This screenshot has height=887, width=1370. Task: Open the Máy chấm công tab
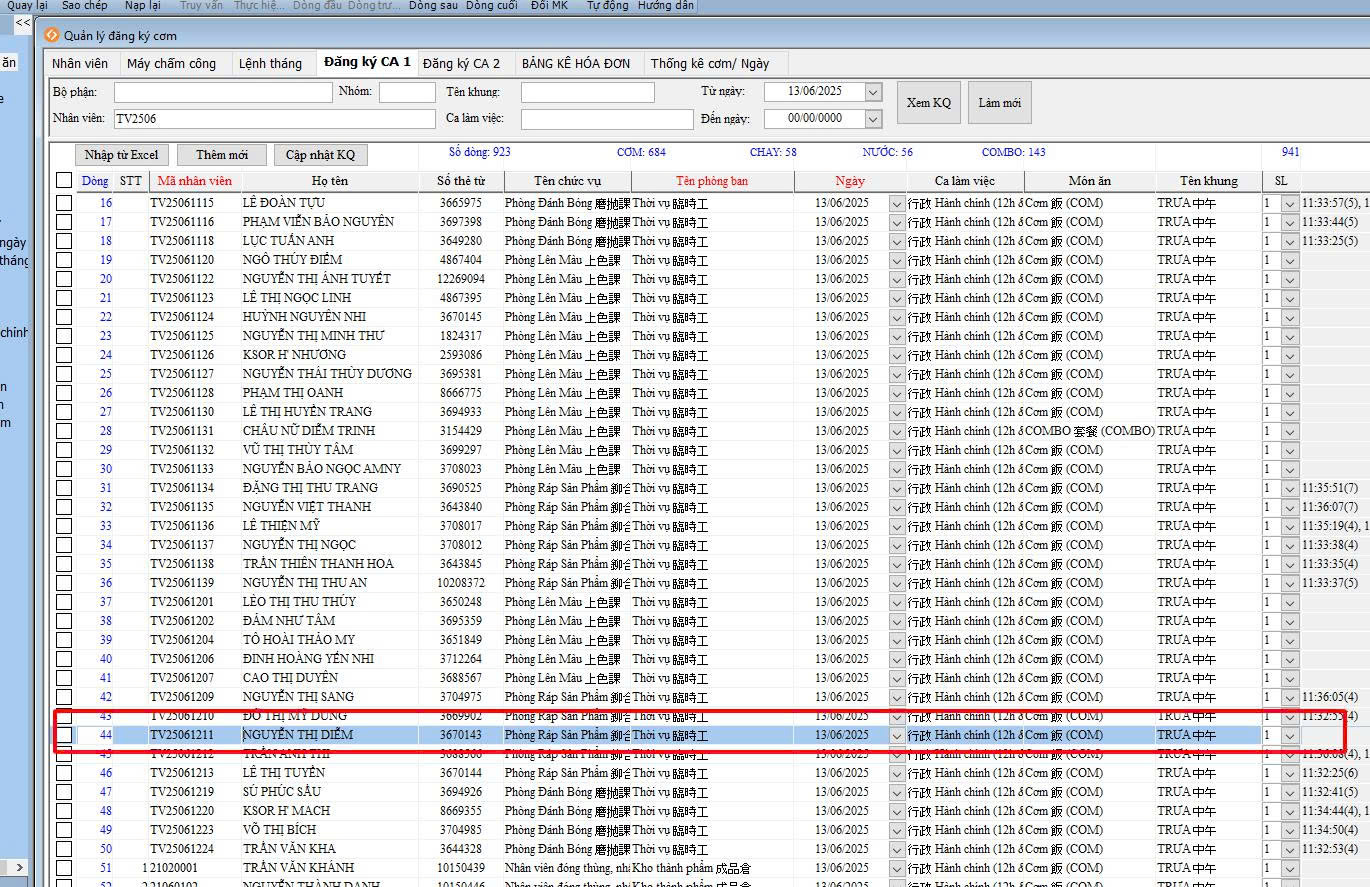coord(171,63)
